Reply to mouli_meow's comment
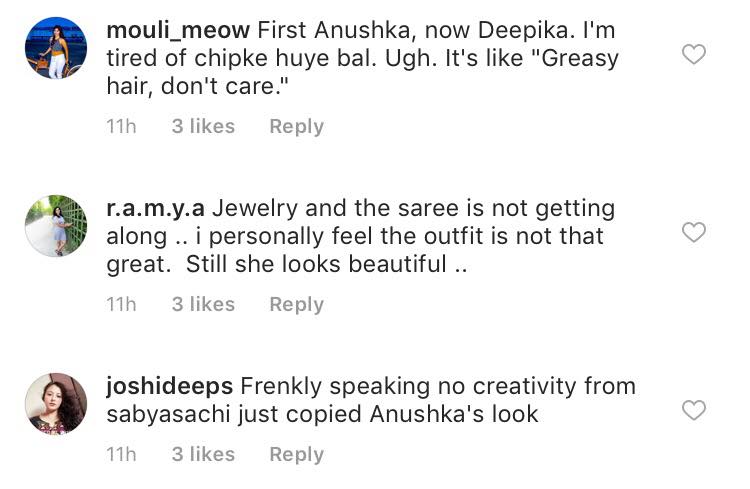Screen dimensions: 750x489 (x=296, y=127)
